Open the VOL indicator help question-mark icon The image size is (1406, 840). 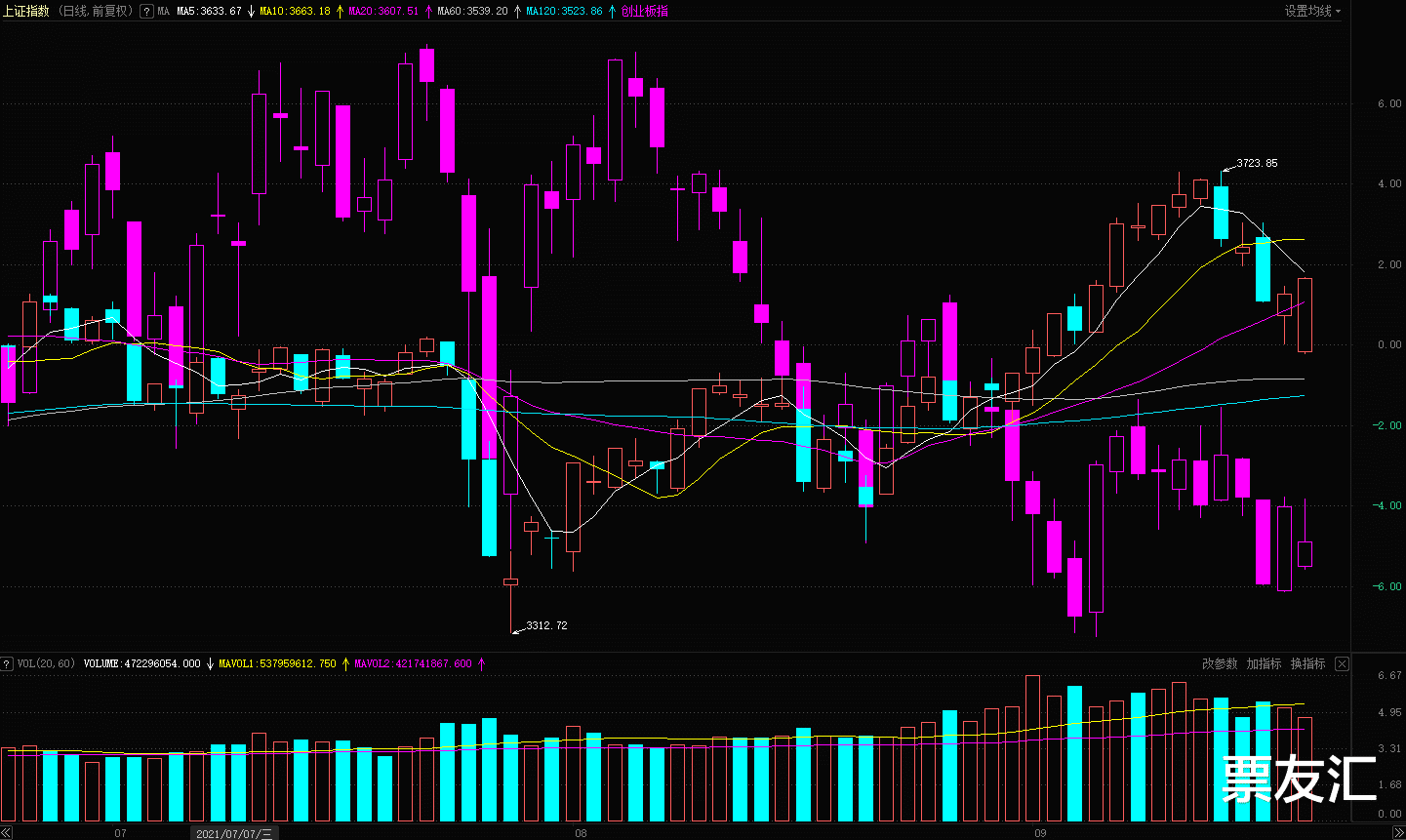(x=7, y=664)
